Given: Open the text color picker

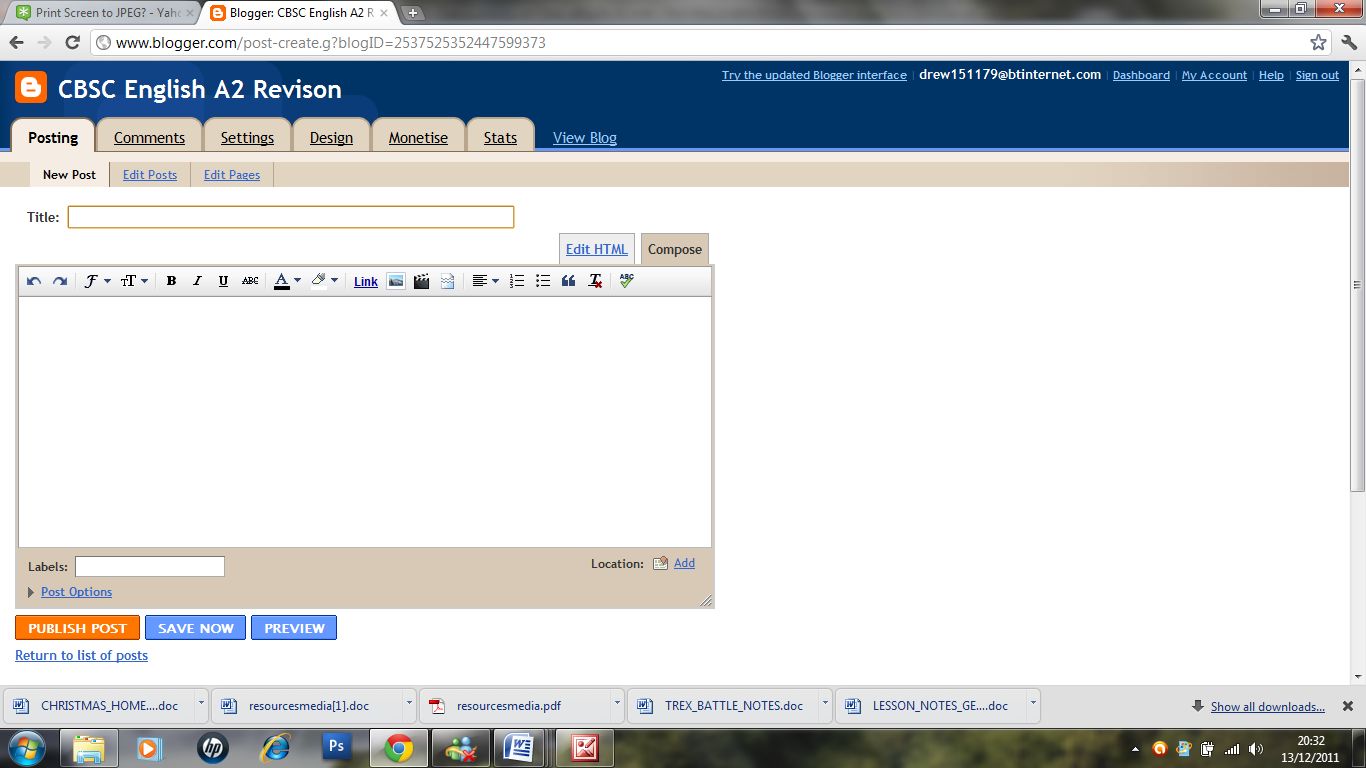Looking at the screenshot, I should 287,281.
